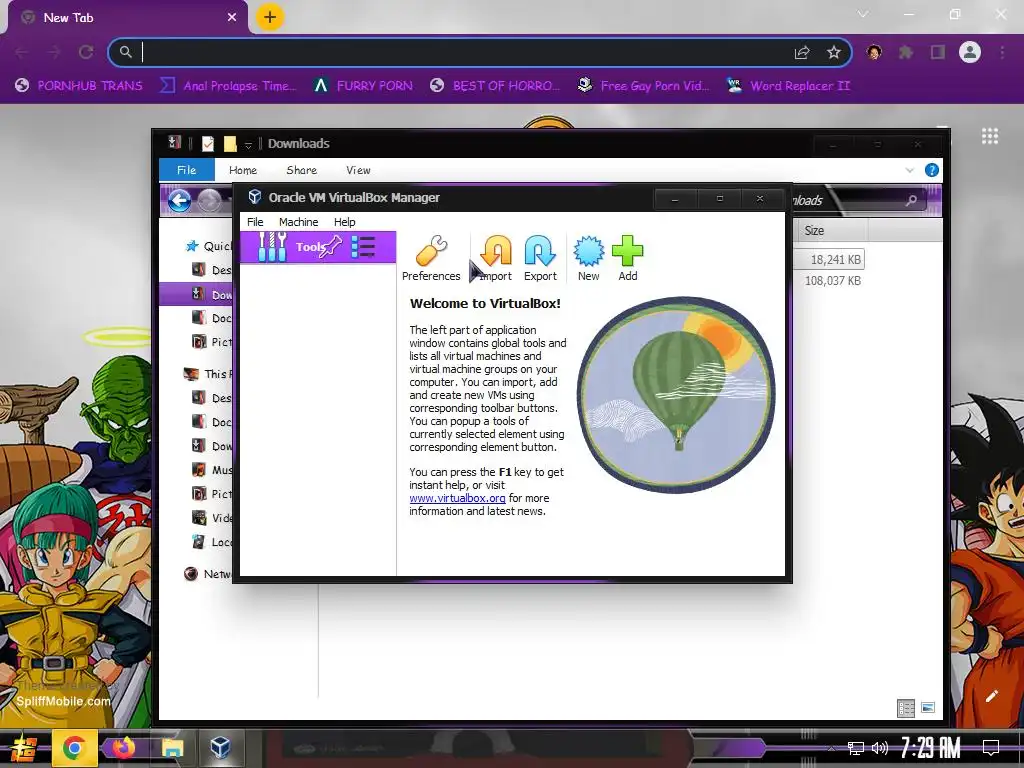Switch explorer to details view
The height and width of the screenshot is (768, 1024).
[x=906, y=708]
